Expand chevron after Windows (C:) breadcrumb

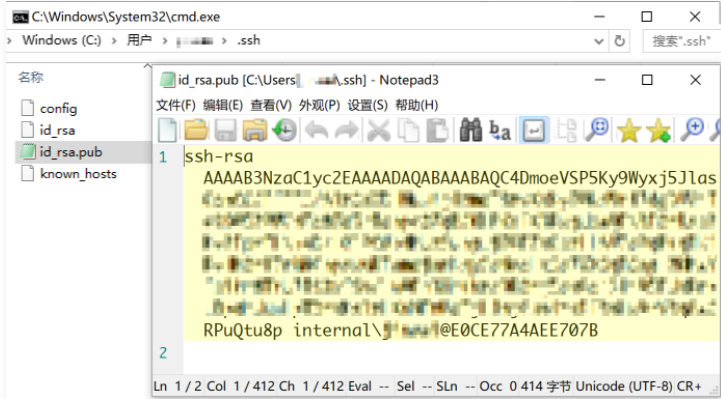click(114, 40)
